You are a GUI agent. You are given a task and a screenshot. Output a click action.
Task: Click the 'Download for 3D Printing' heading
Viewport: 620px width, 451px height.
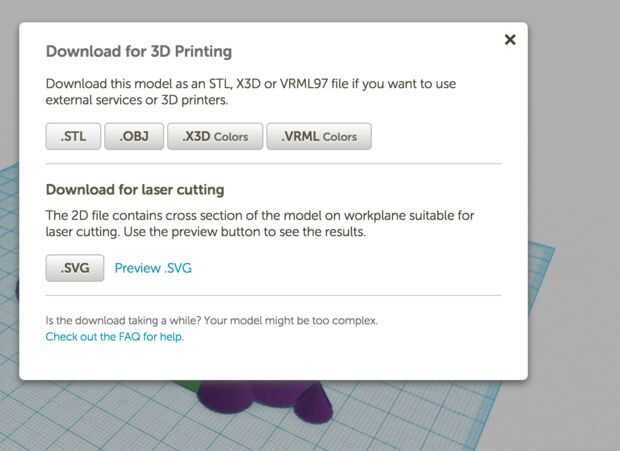(x=139, y=51)
